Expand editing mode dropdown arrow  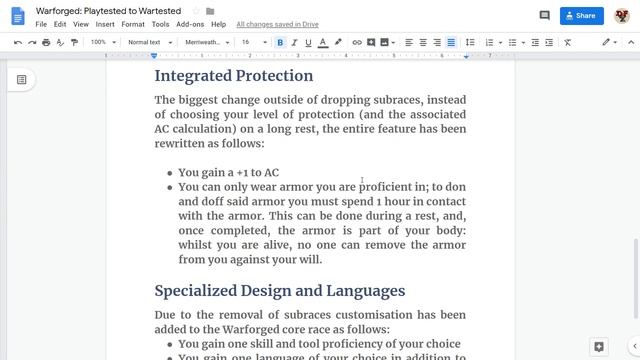pos(615,42)
